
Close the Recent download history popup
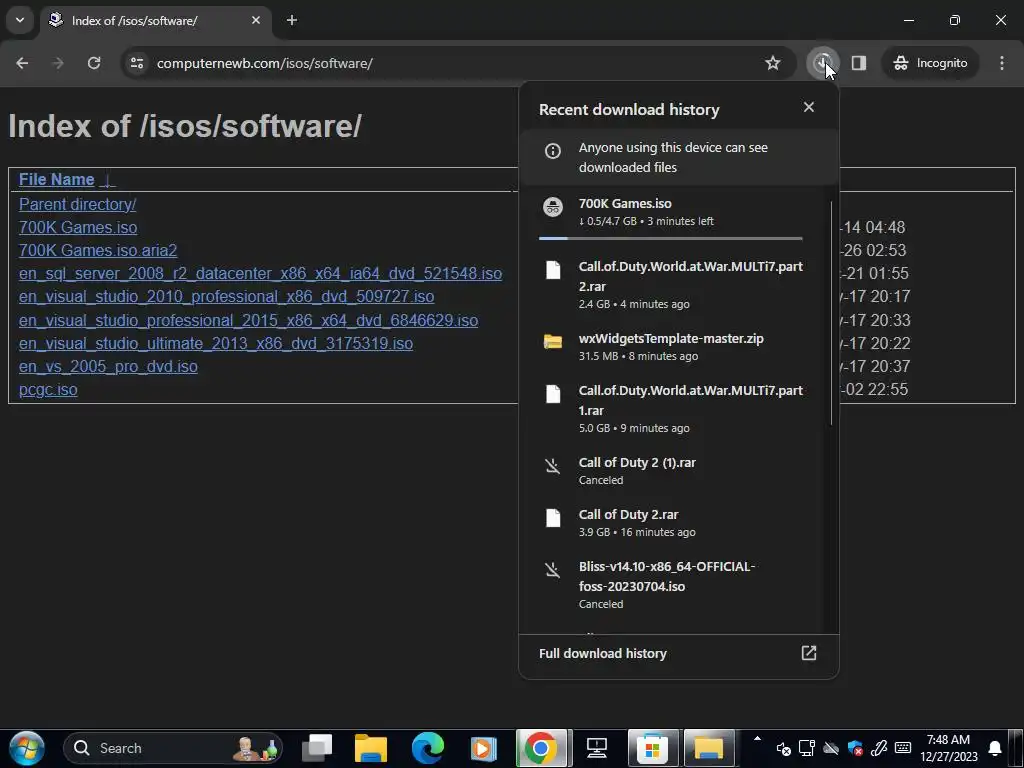[x=808, y=107]
